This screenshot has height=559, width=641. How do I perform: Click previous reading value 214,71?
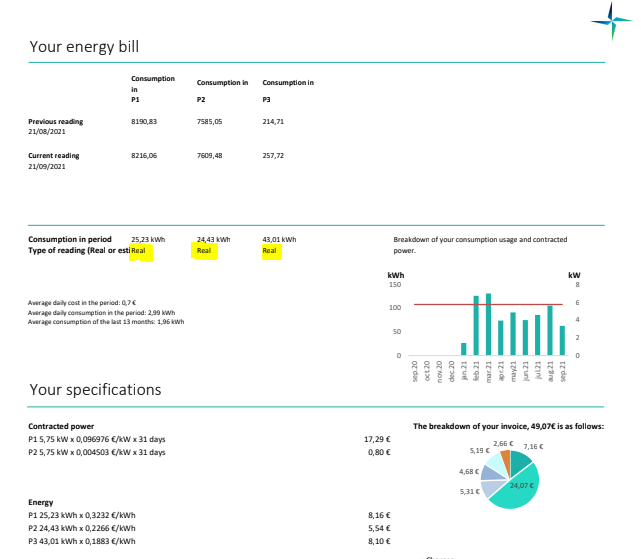[273, 121]
